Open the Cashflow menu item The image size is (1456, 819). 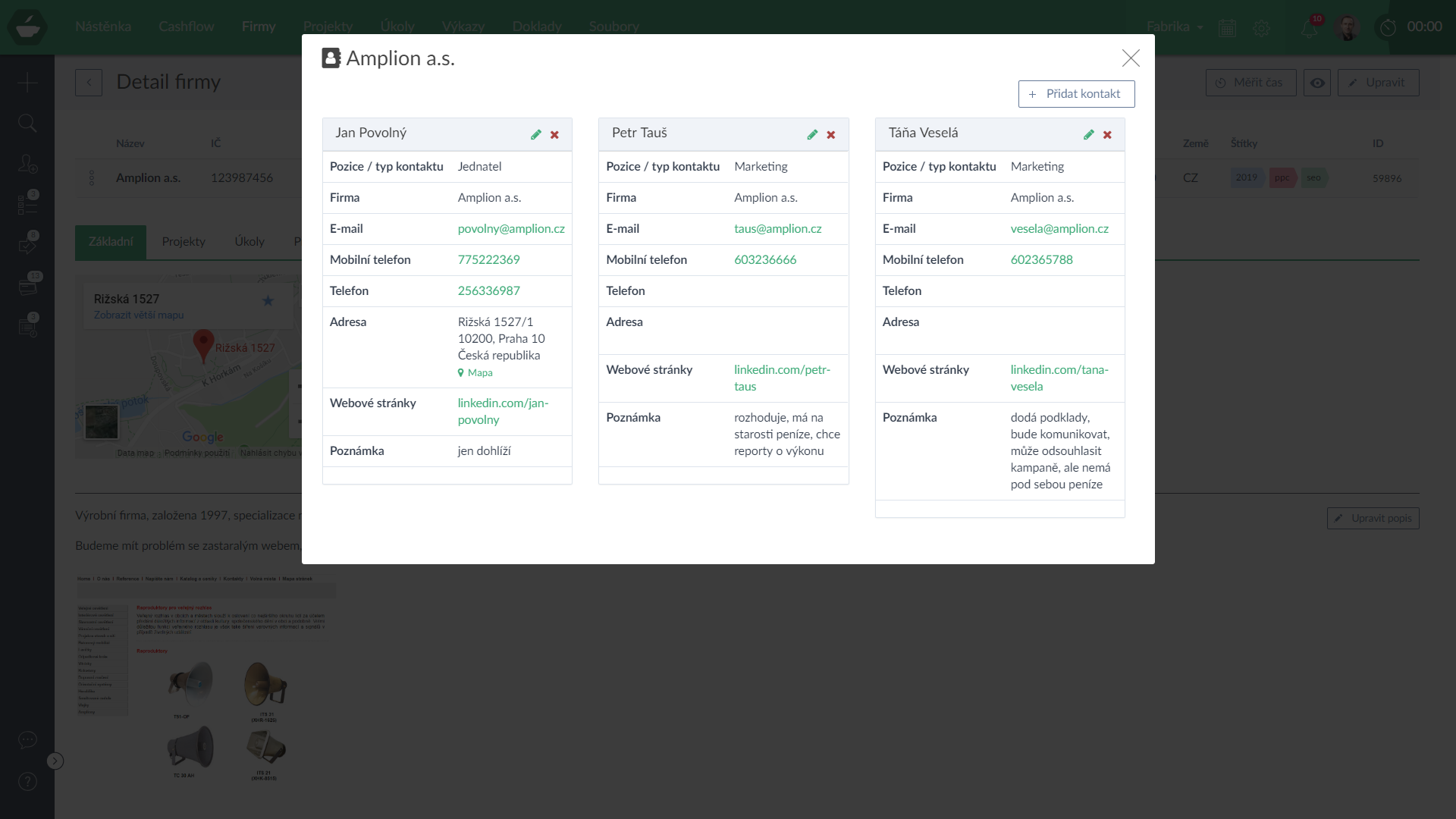click(186, 27)
